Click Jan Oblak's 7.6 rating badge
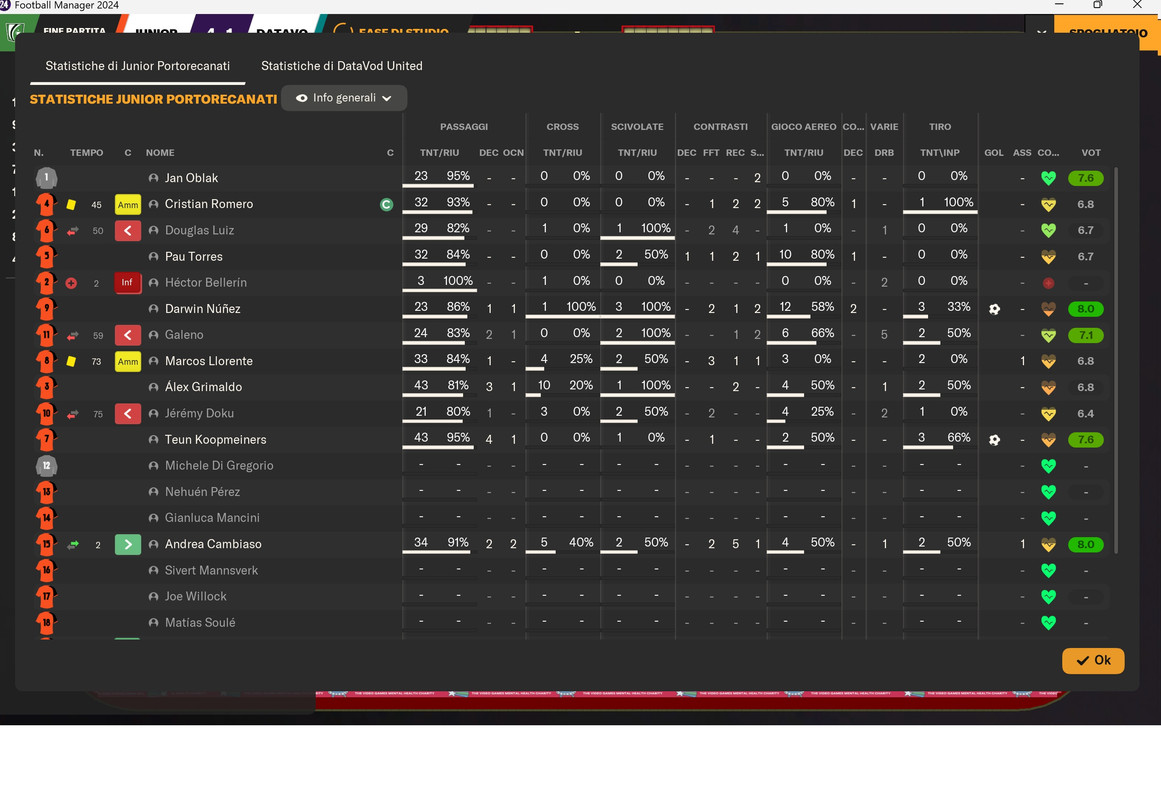The width and height of the screenshot is (1161, 800). click(1085, 178)
